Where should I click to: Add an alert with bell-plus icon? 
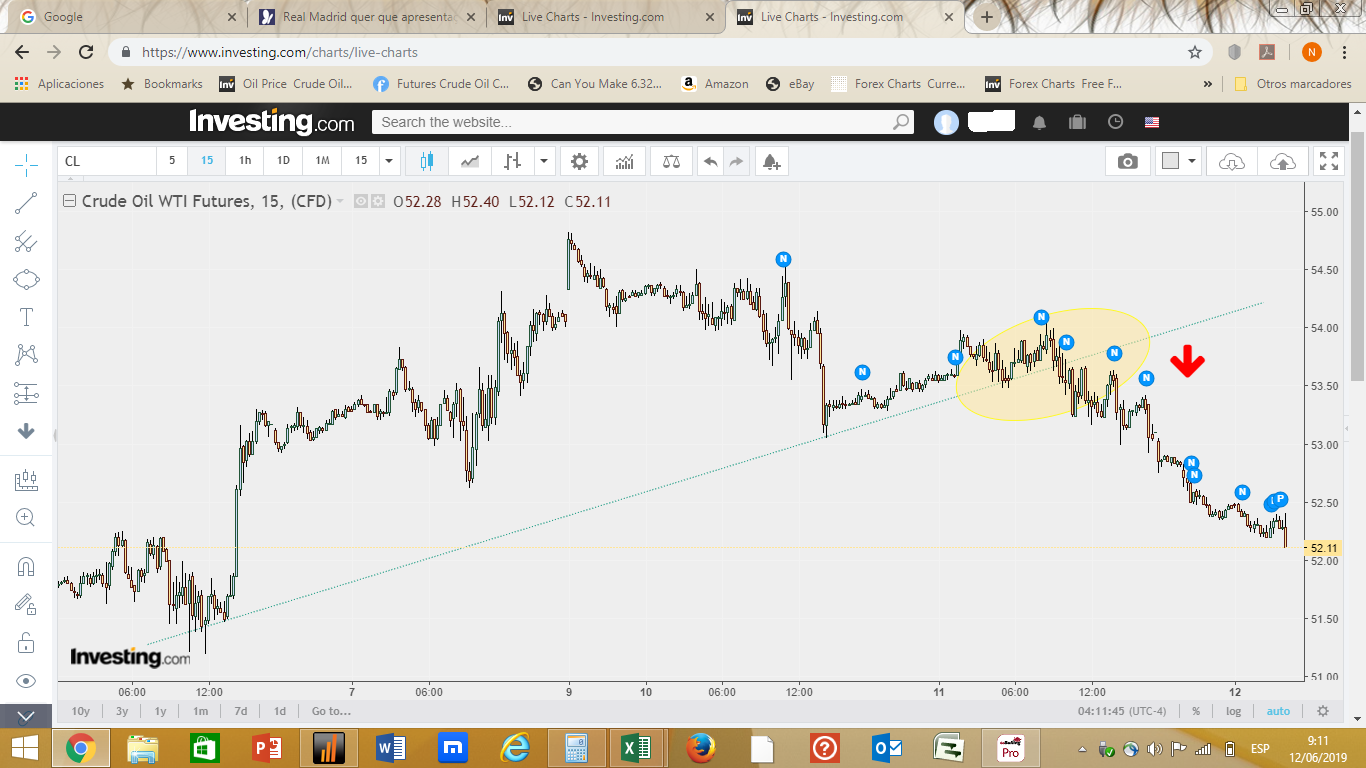pyautogui.click(x=771, y=161)
